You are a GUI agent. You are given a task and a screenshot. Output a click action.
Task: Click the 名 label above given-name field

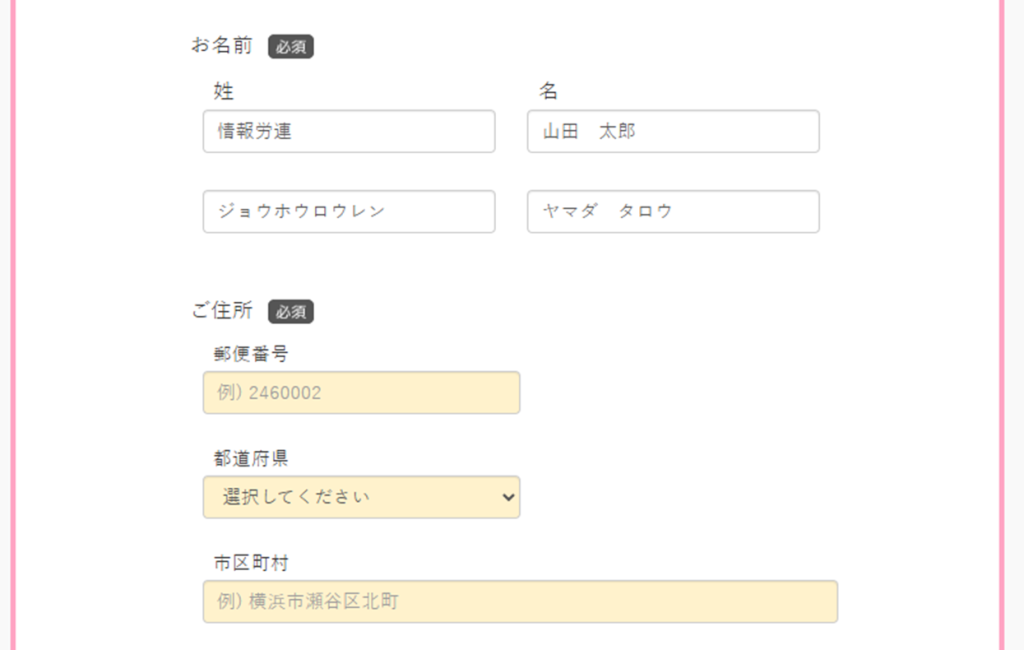548,91
